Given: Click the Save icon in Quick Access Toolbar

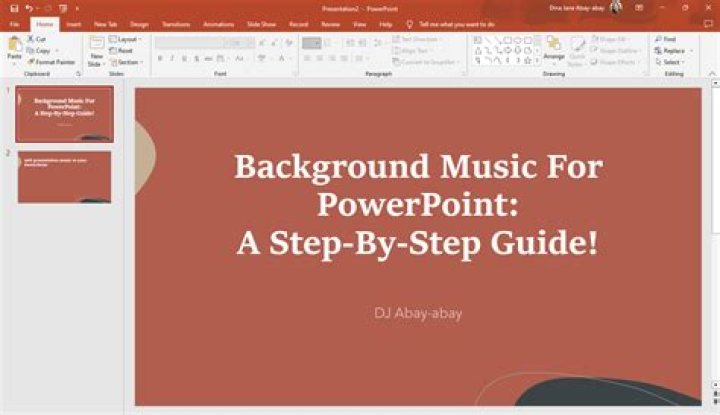Looking at the screenshot, I should coord(14,8).
